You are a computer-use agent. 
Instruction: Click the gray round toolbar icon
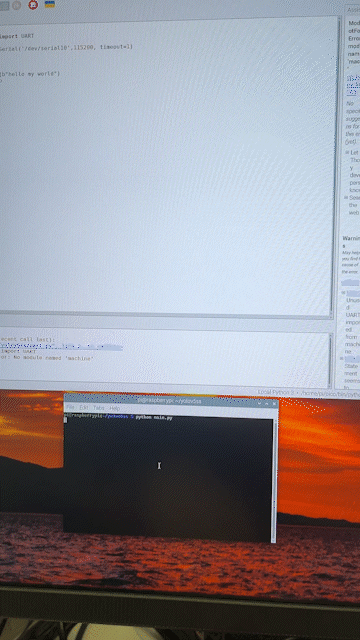pyautogui.click(x=16, y=5)
